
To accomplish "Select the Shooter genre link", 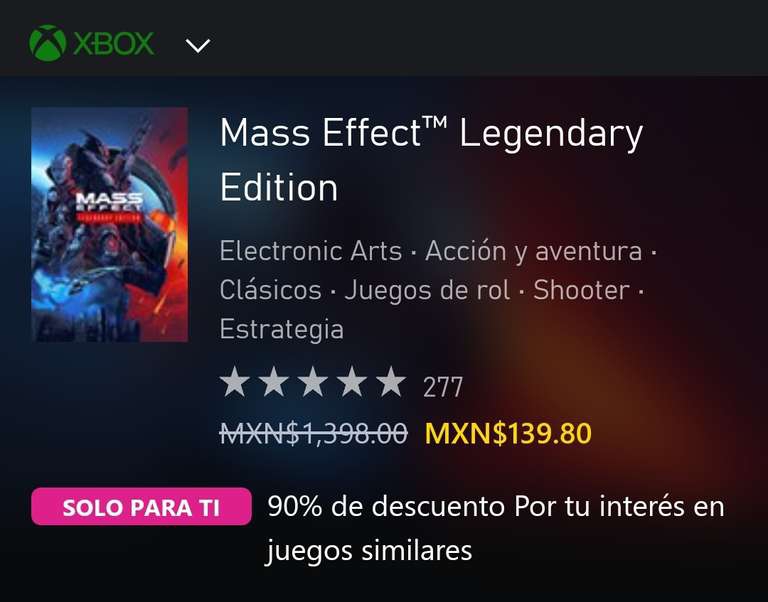I will (581, 290).
